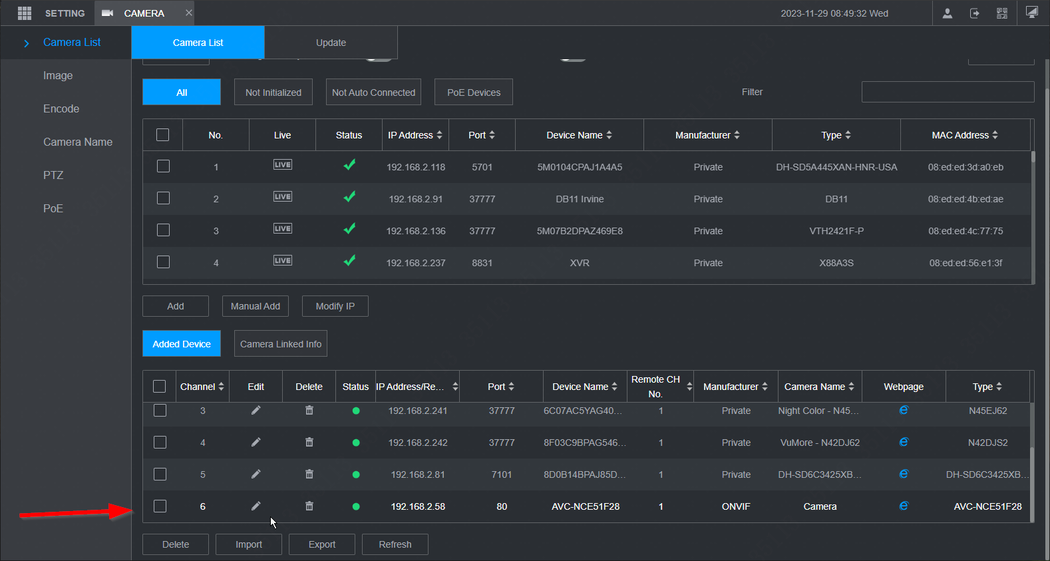Switch to the Update tab

[331, 43]
